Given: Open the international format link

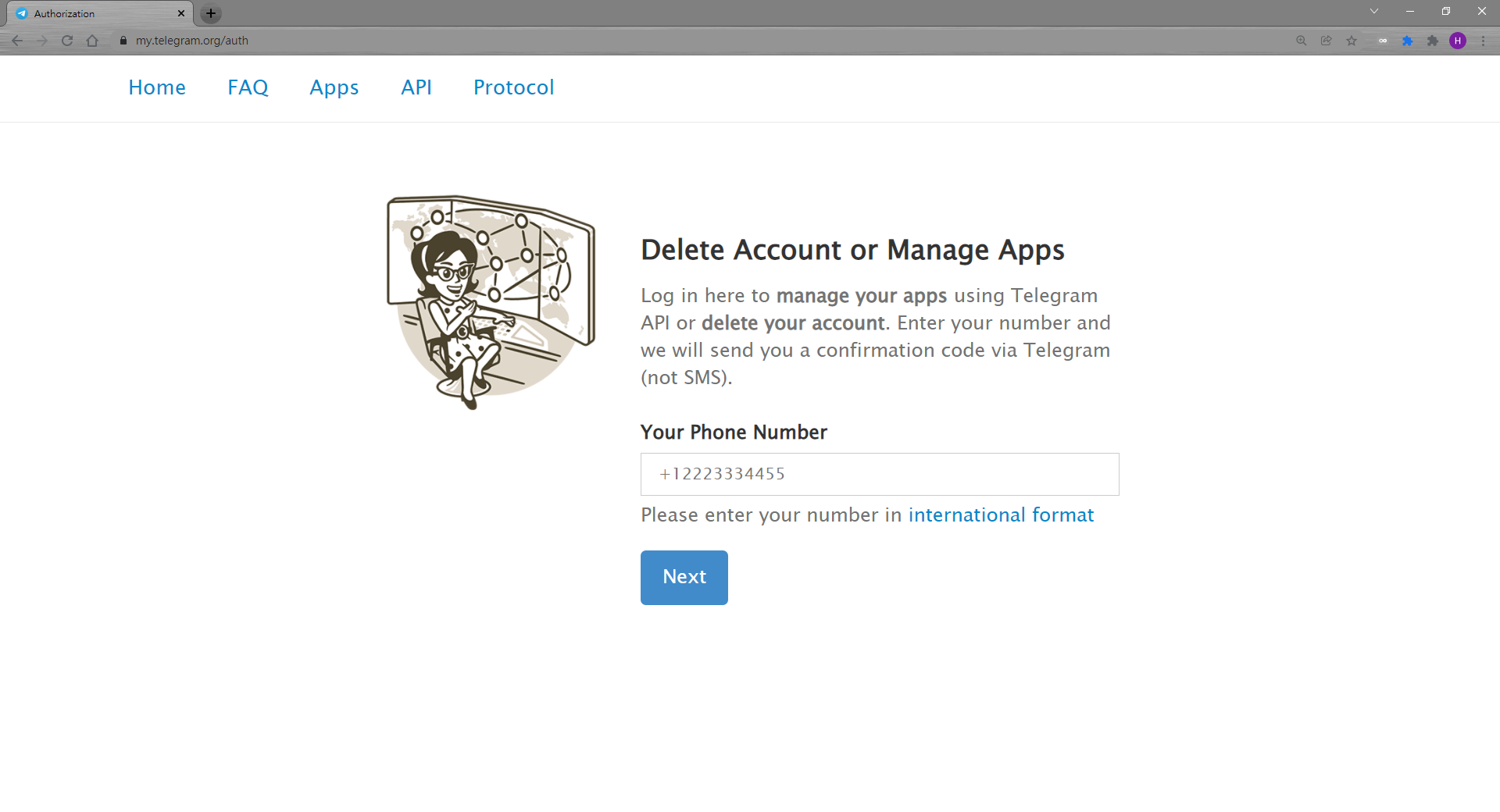Looking at the screenshot, I should click(x=1001, y=515).
